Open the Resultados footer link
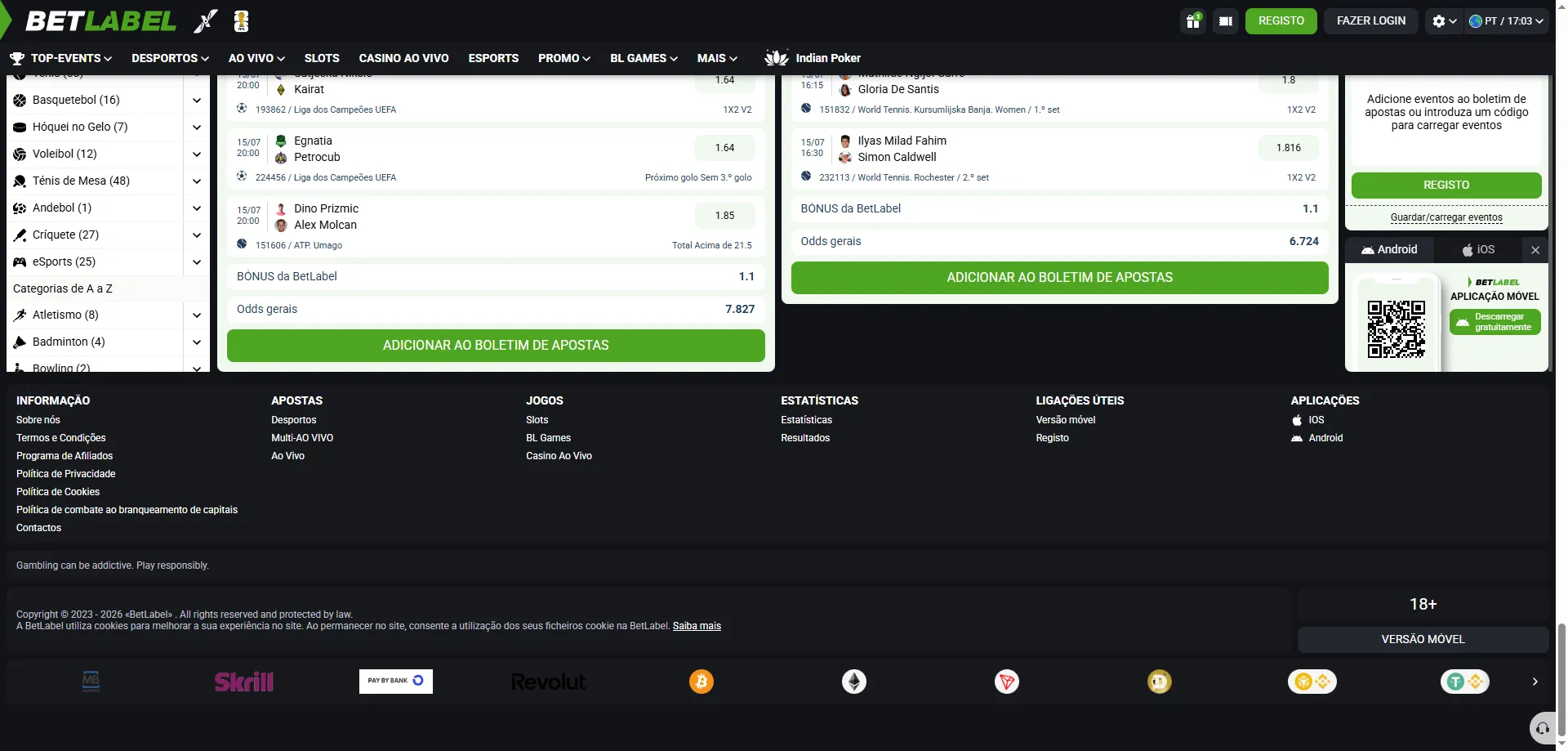Image resolution: width=1568 pixels, height=751 pixels. pos(805,438)
